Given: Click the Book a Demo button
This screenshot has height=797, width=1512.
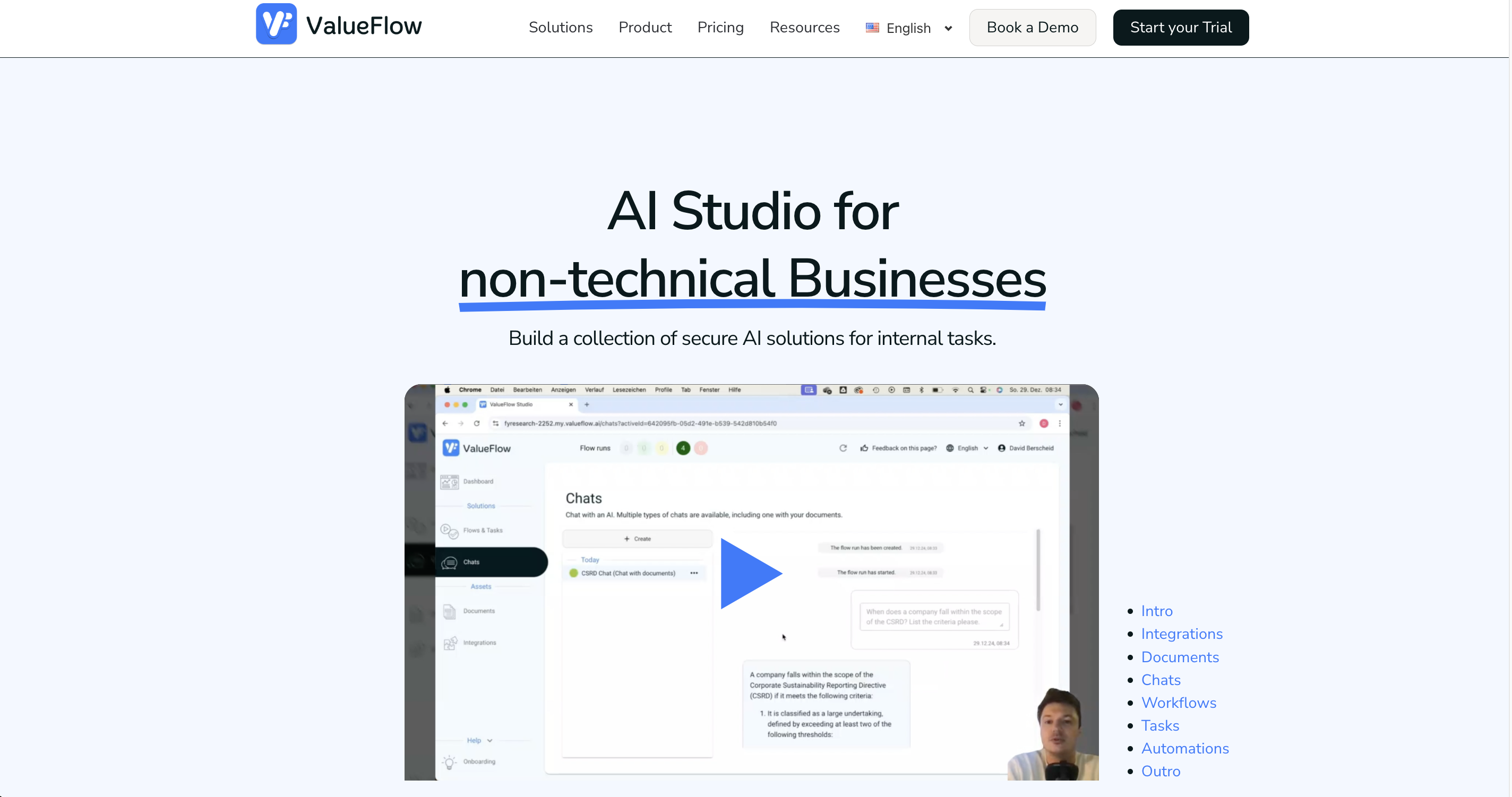Looking at the screenshot, I should pyautogui.click(x=1033, y=28).
